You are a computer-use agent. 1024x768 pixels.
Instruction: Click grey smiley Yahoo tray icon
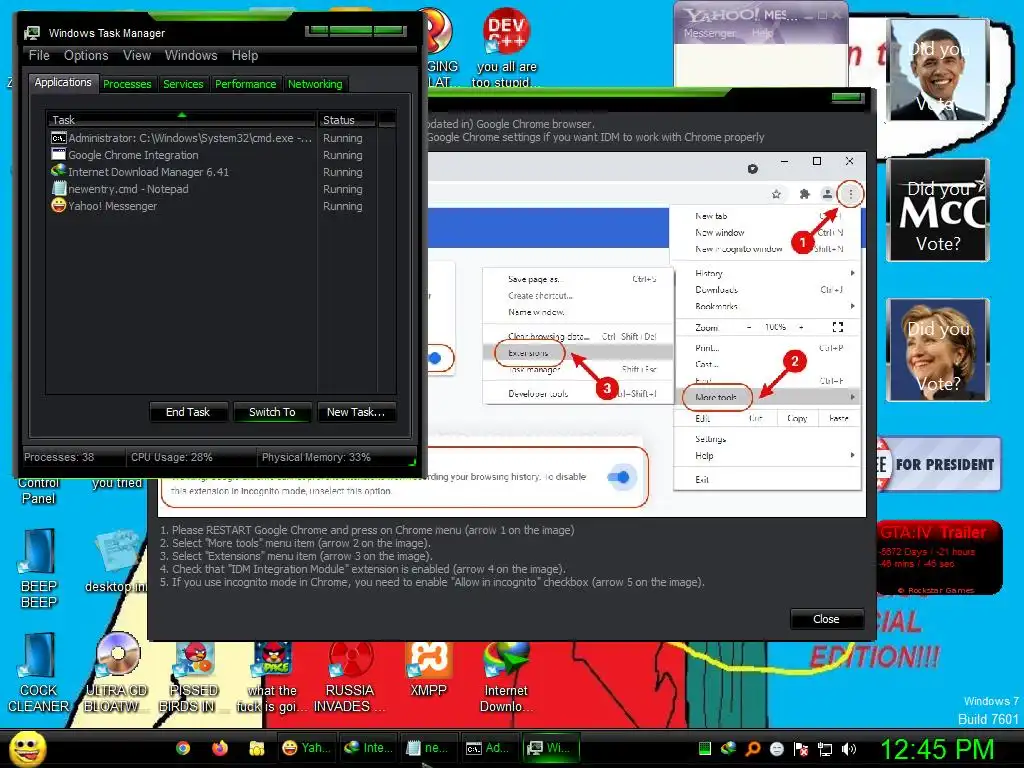tap(777, 749)
